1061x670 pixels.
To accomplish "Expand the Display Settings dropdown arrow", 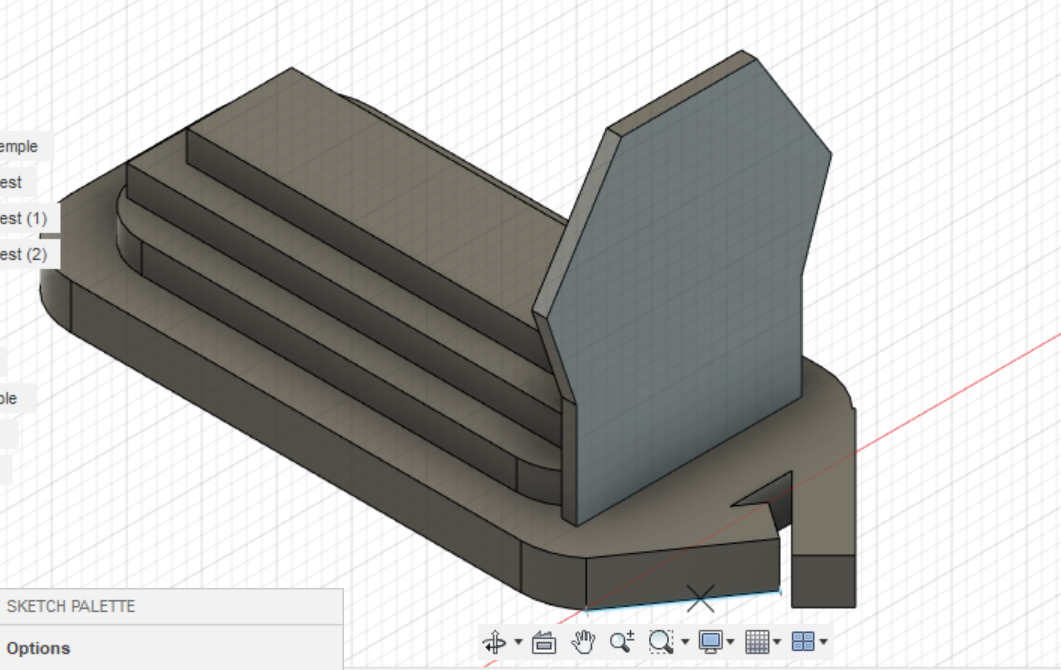I will pyautogui.click(x=731, y=642).
